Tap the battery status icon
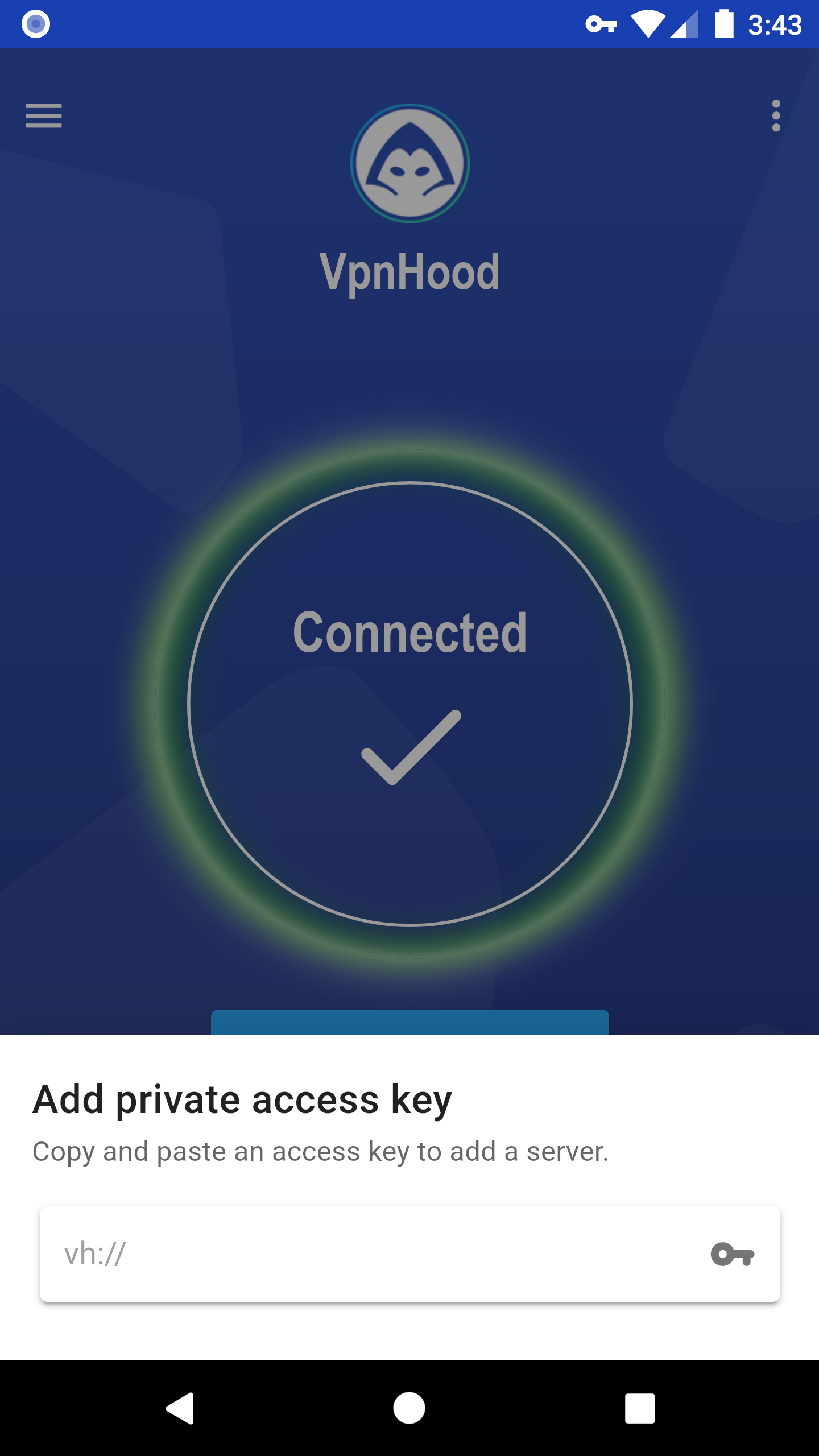Screen dimensions: 819x1456 [x=724, y=24]
